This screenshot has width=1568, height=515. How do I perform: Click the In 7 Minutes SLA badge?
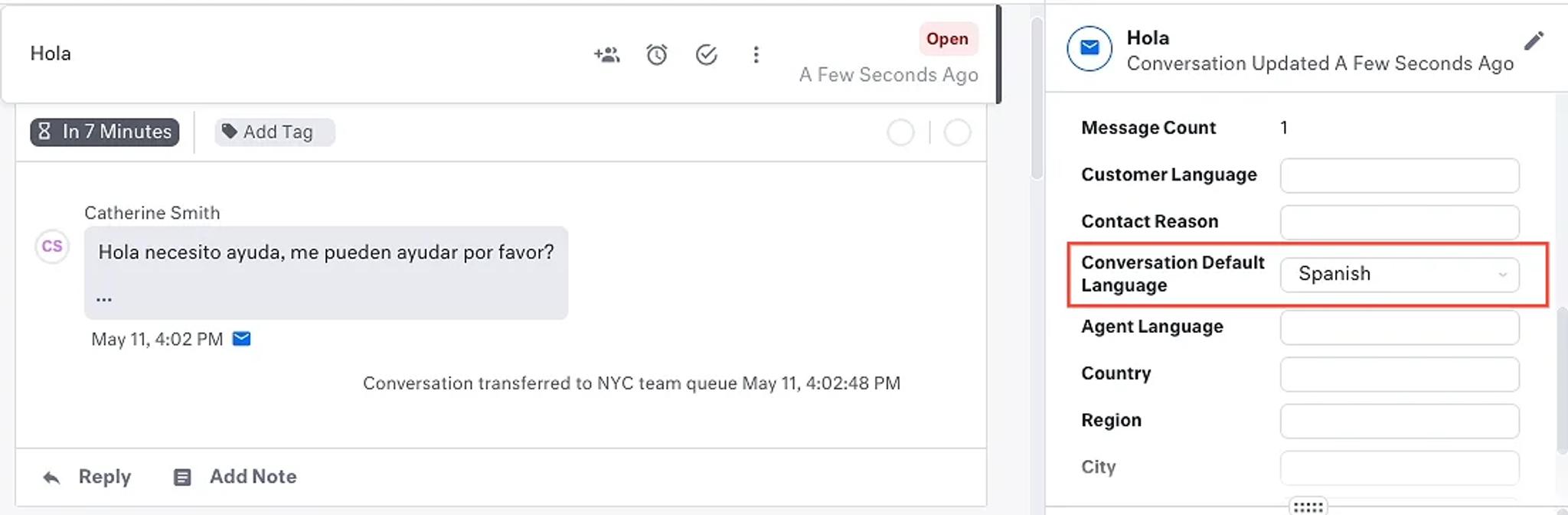(105, 132)
